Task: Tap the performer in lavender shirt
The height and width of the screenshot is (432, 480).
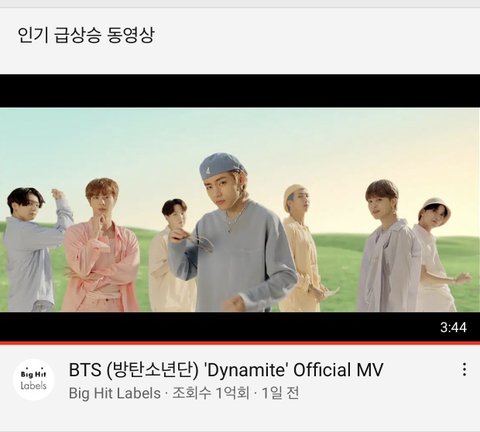Action: (x=388, y=247)
